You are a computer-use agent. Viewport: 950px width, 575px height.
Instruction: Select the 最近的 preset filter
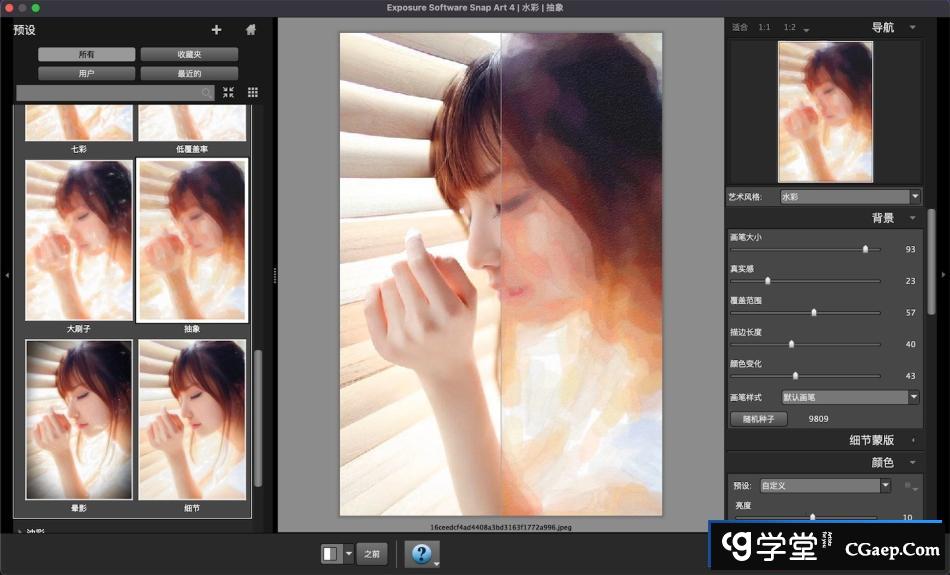tap(189, 73)
